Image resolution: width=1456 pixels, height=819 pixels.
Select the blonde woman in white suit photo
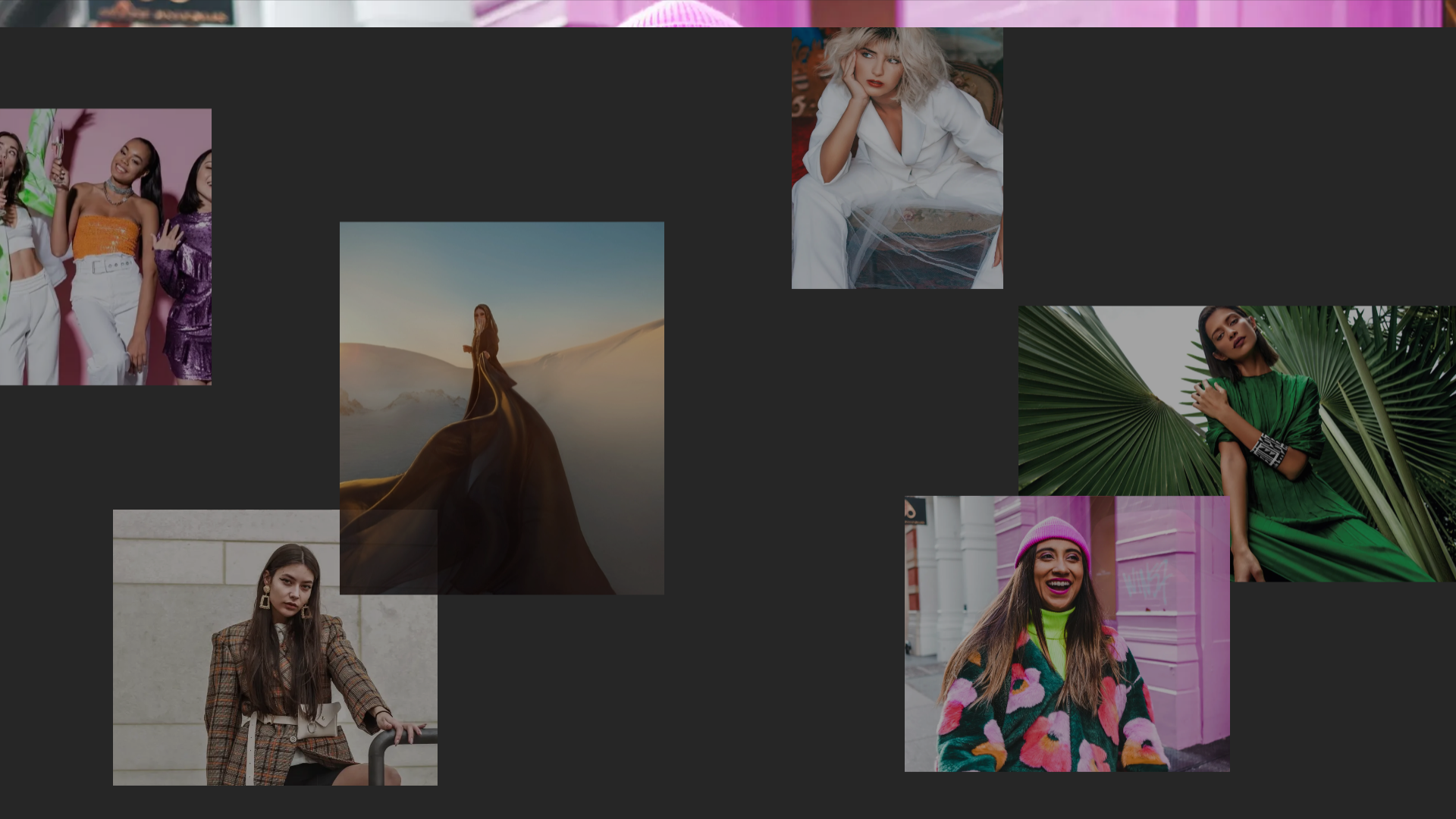[x=897, y=158]
